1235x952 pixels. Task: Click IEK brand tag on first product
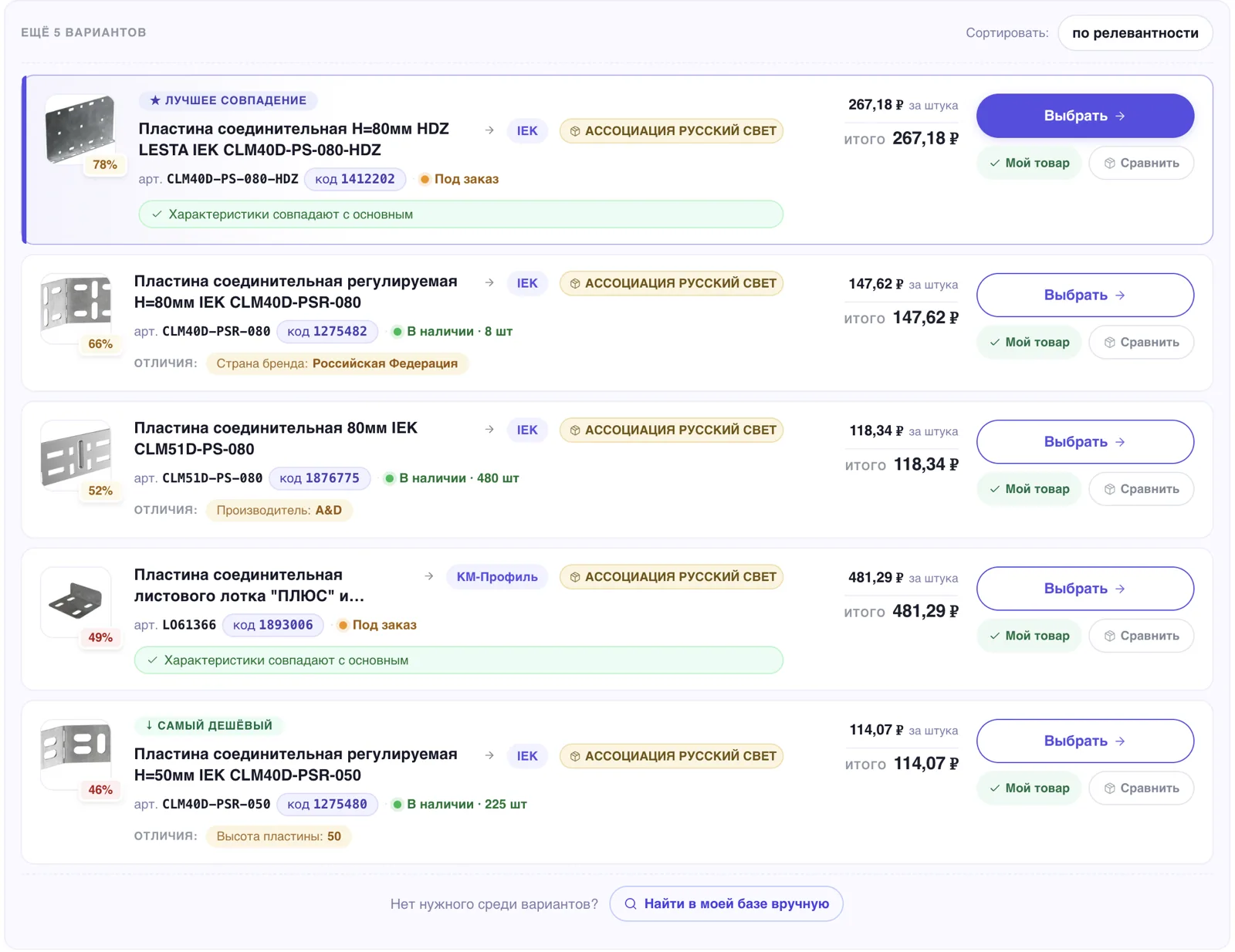coord(527,130)
